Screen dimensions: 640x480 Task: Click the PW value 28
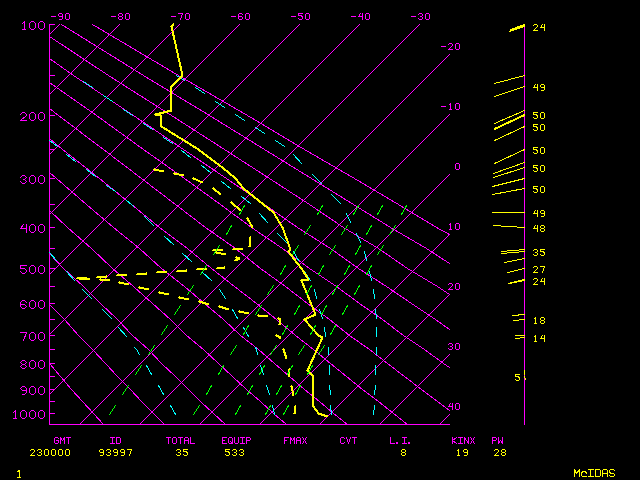click(499, 453)
